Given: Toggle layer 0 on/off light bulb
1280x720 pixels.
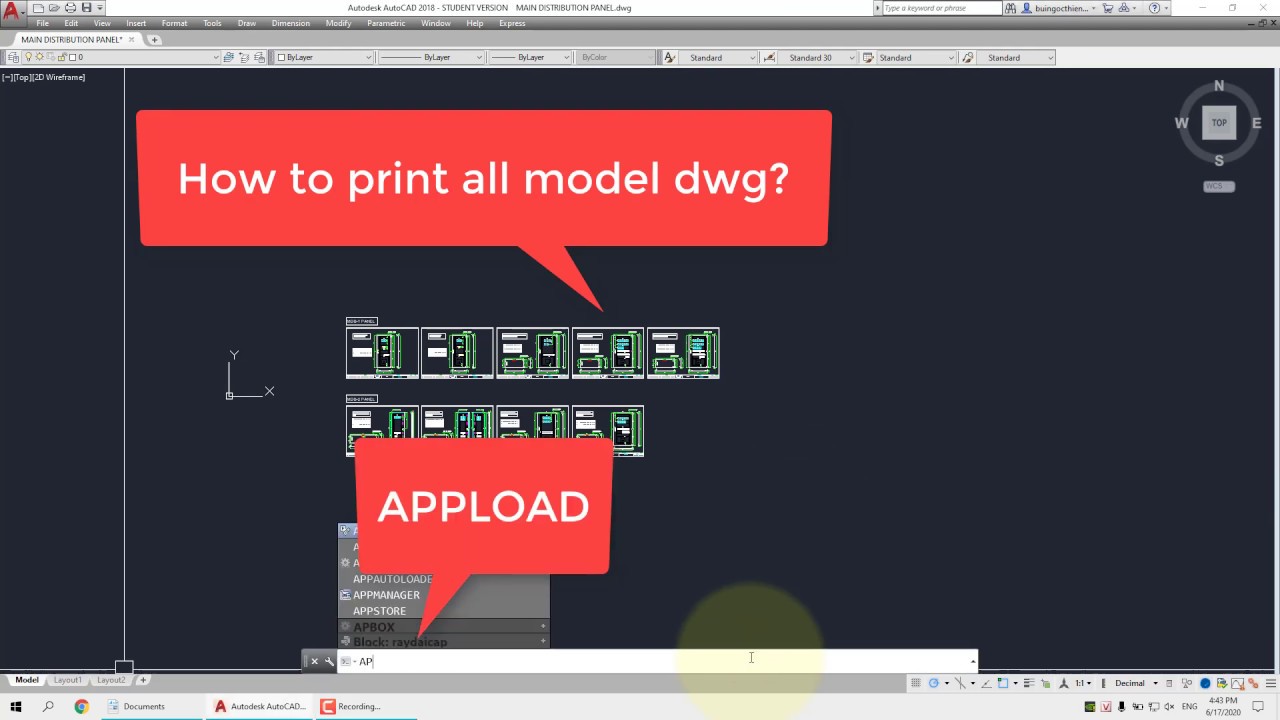Looking at the screenshot, I should (x=29, y=57).
